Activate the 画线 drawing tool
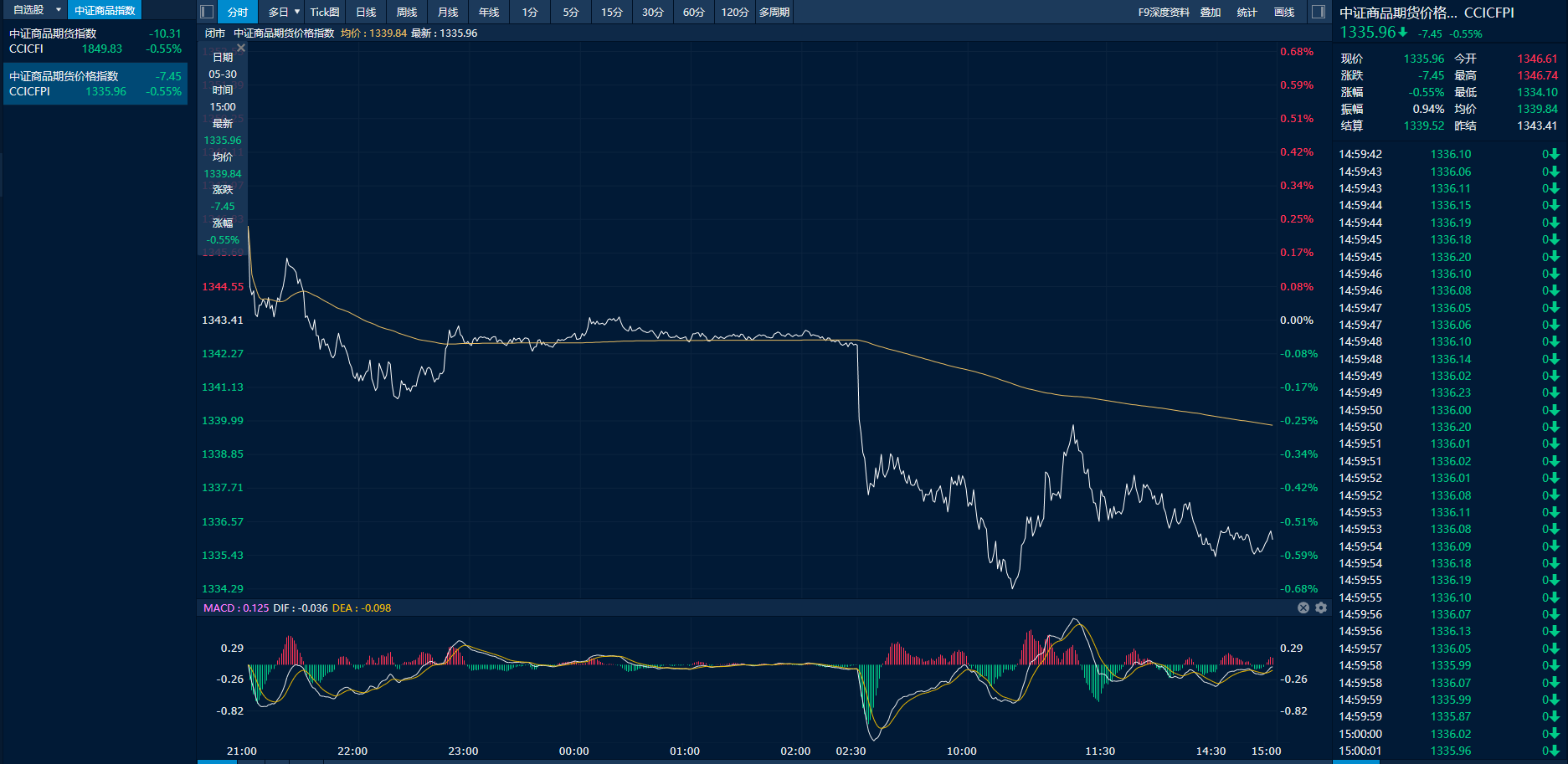This screenshot has height=764, width=1568. [x=1283, y=12]
